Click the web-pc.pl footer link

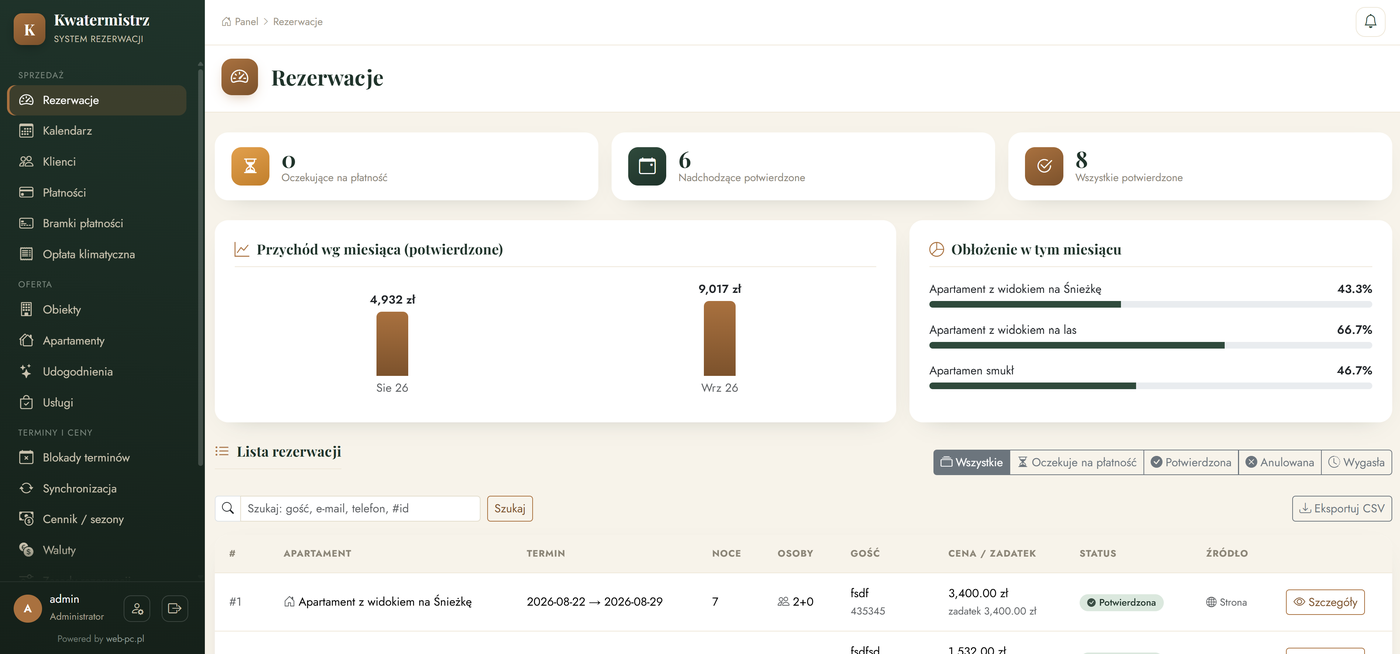[125, 639]
